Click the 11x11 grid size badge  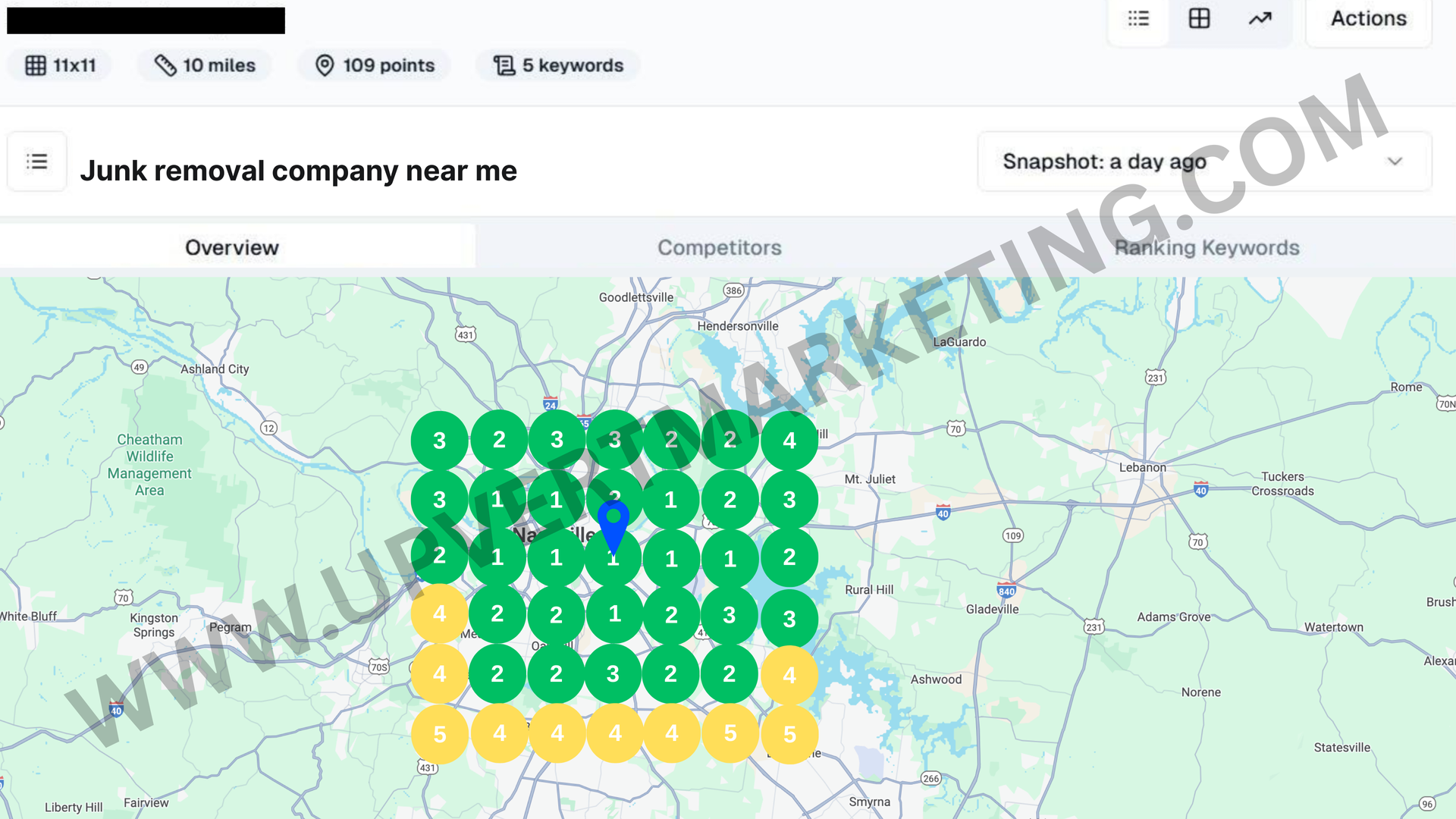coord(60,65)
